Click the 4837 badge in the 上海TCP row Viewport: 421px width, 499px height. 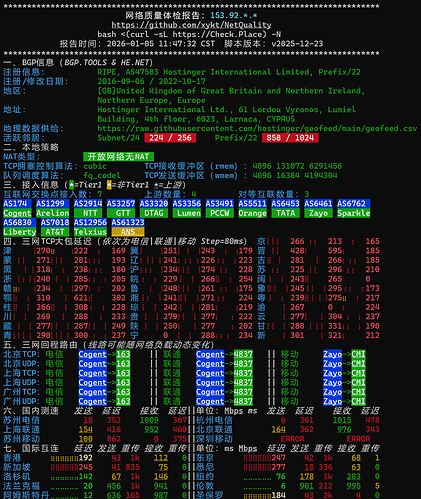coord(243,373)
